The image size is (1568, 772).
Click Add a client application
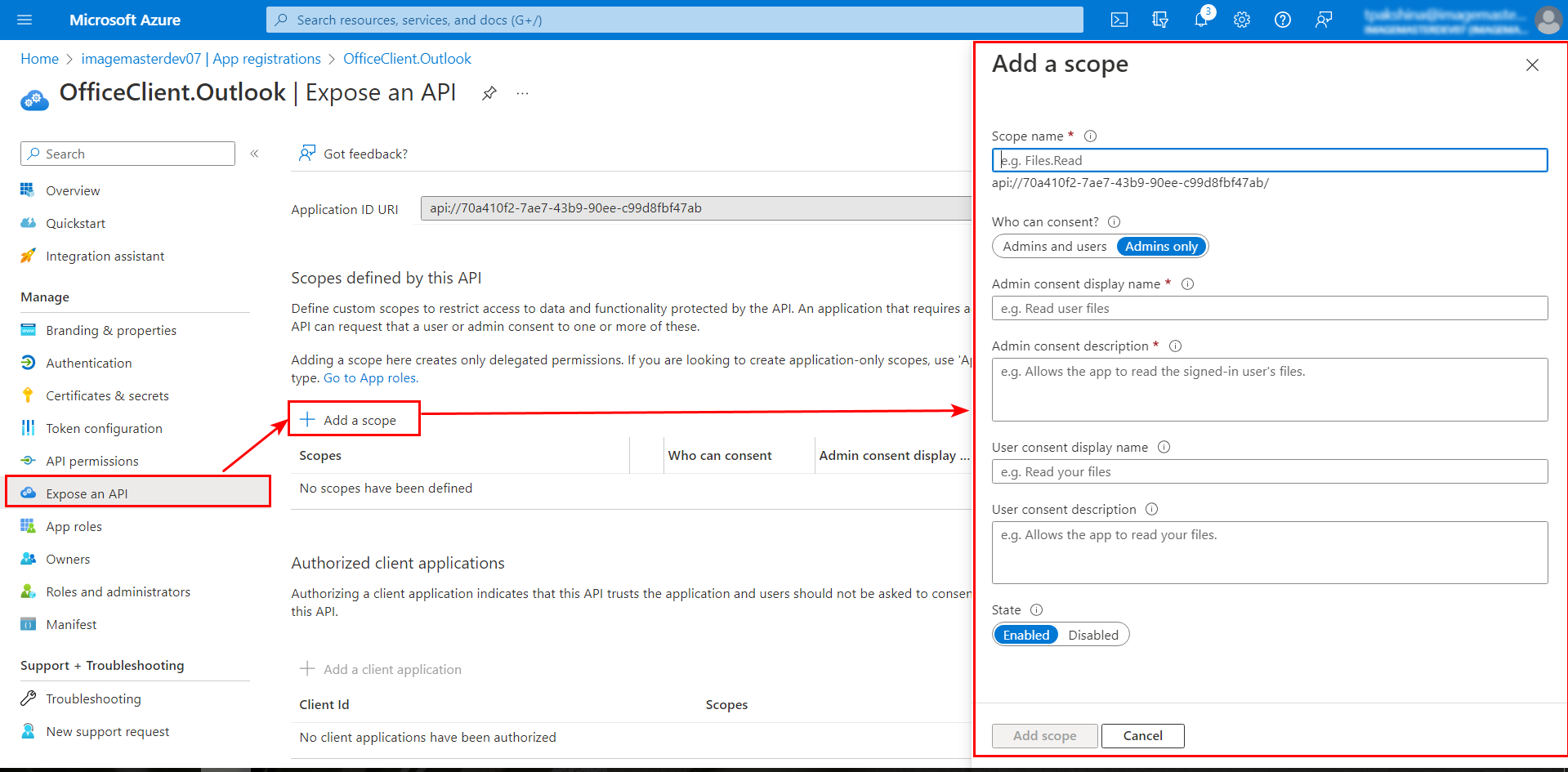(381, 669)
